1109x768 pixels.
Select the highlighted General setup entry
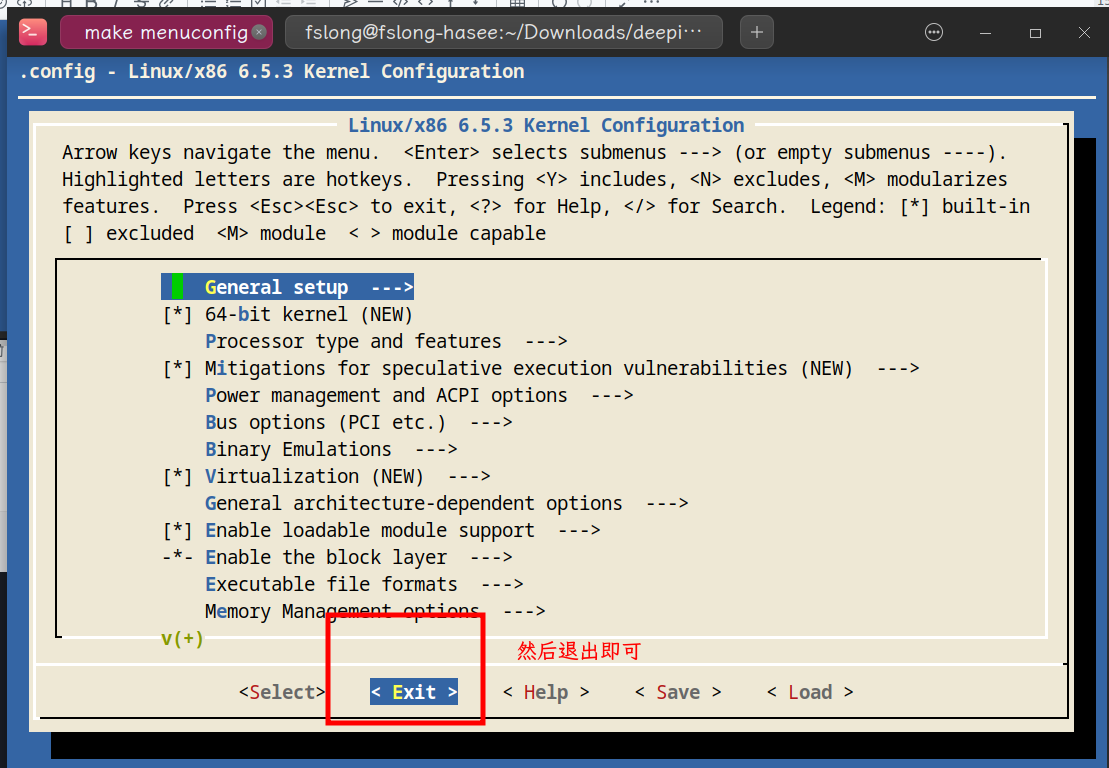tap(287, 287)
